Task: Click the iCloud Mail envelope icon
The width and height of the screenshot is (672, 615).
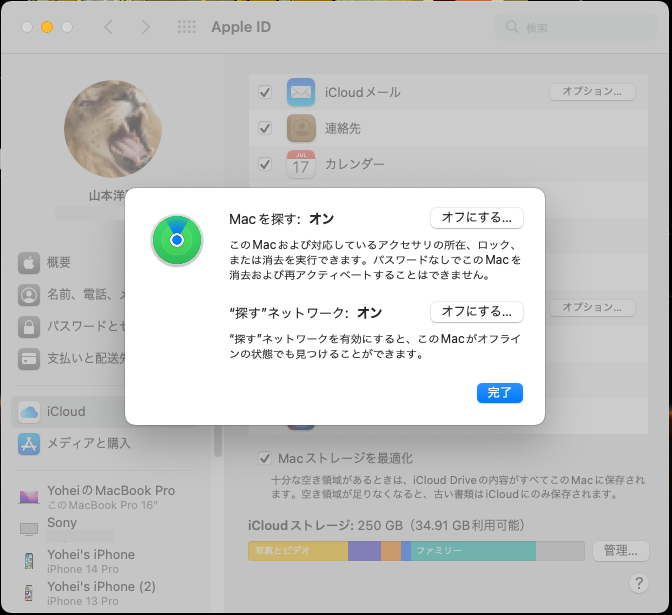Action: click(301, 92)
